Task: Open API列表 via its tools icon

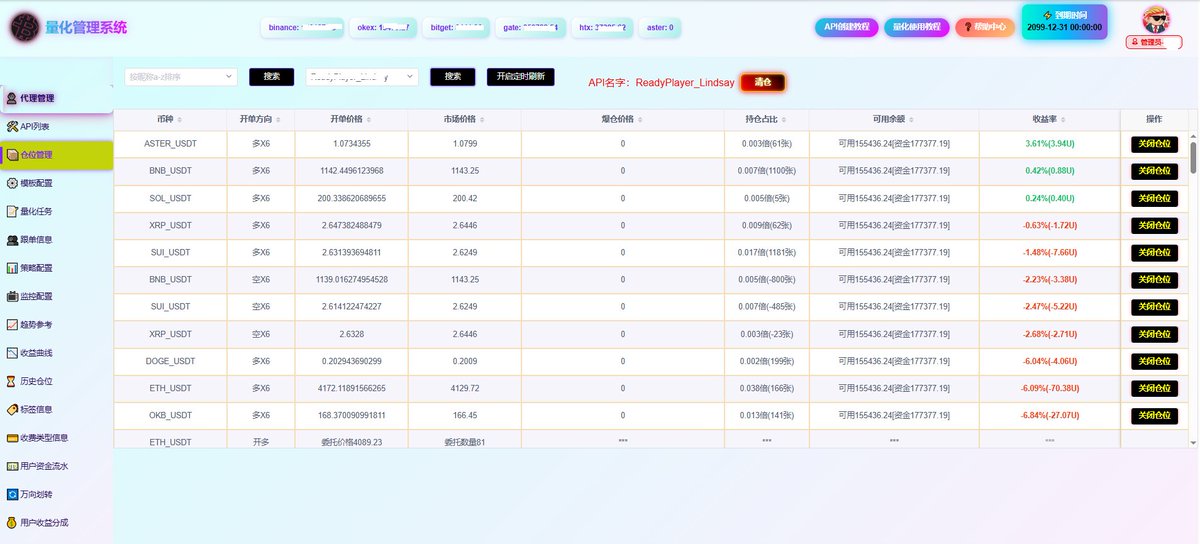Action: pos(12,127)
